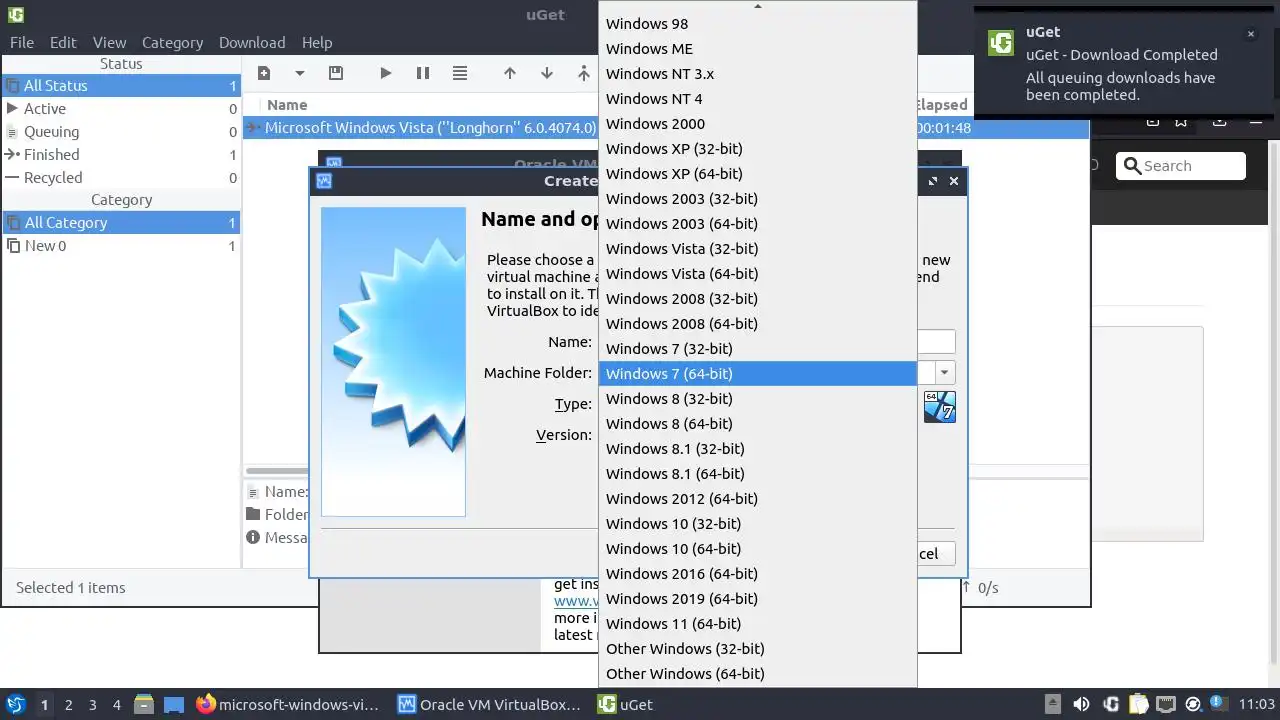Choose Windows 8 (32-bit) option
Screen dimensions: 1280x720
[x=757, y=398]
